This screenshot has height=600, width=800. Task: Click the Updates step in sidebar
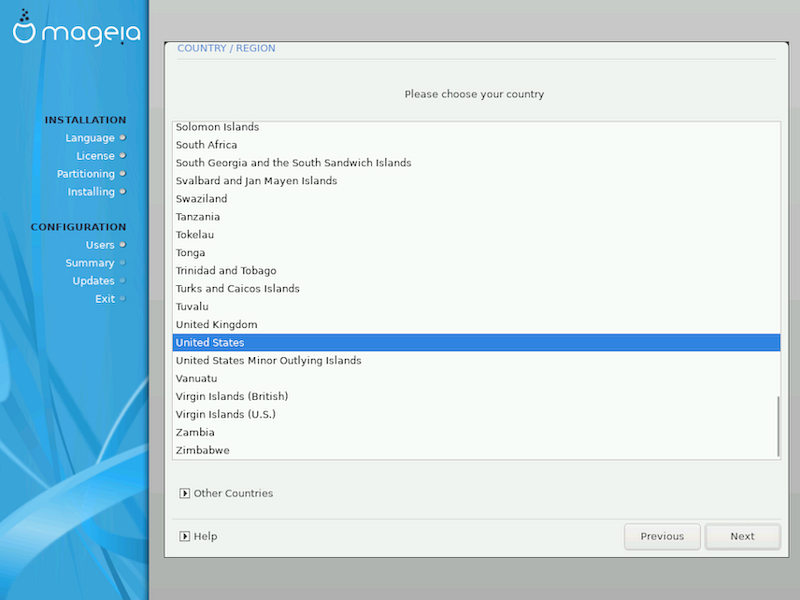click(x=93, y=281)
